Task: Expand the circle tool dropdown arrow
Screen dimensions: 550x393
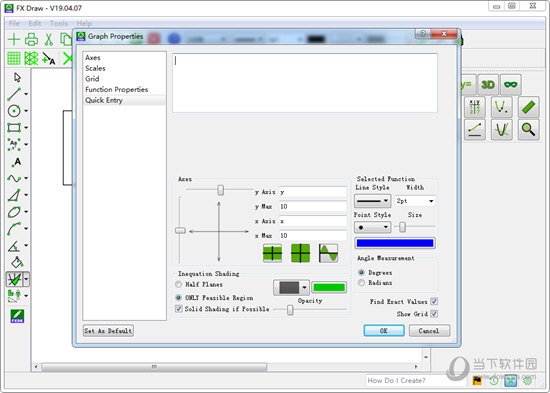Action: click(x=26, y=111)
